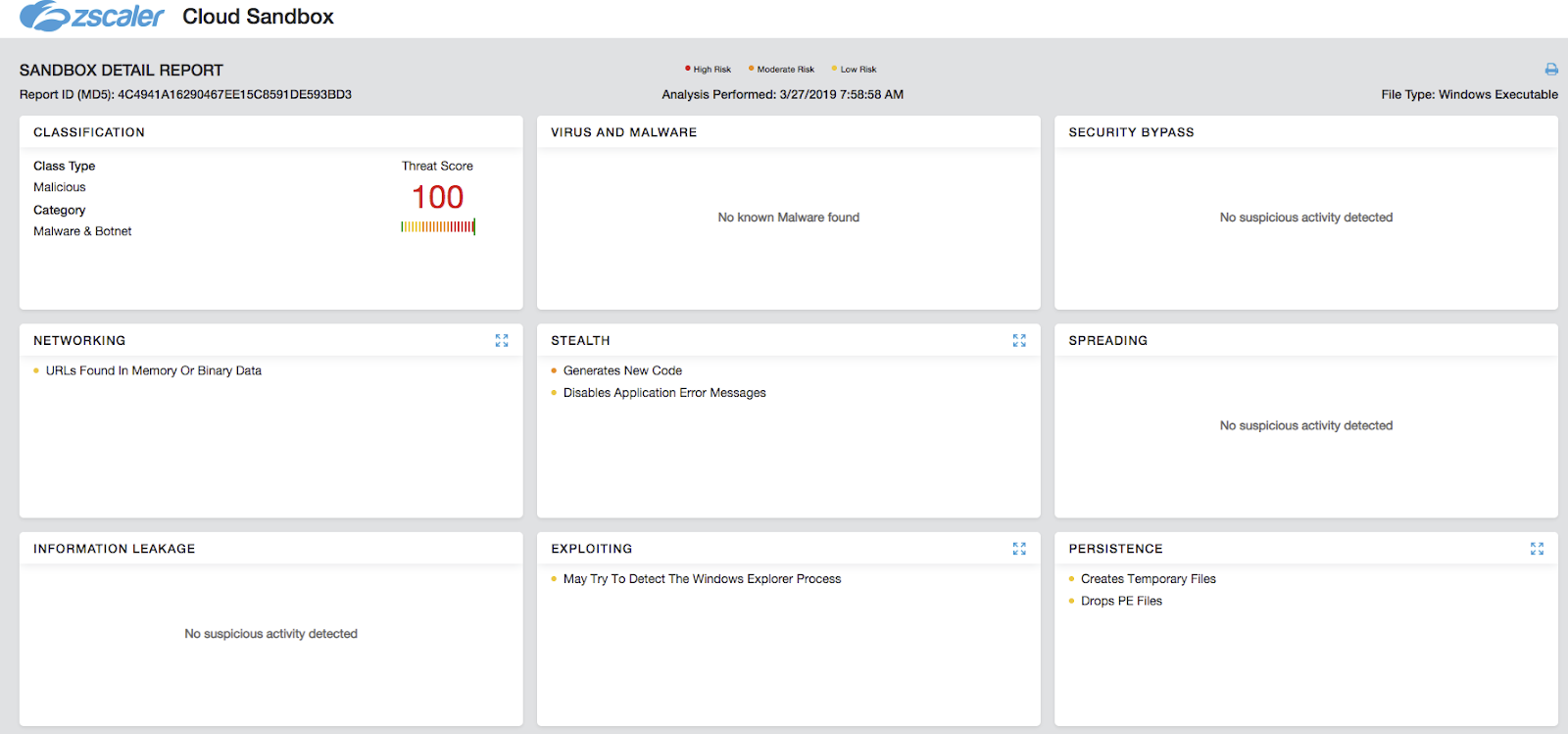Expand the Exploiting panel
The height and width of the screenshot is (734, 1568).
[1019, 549]
